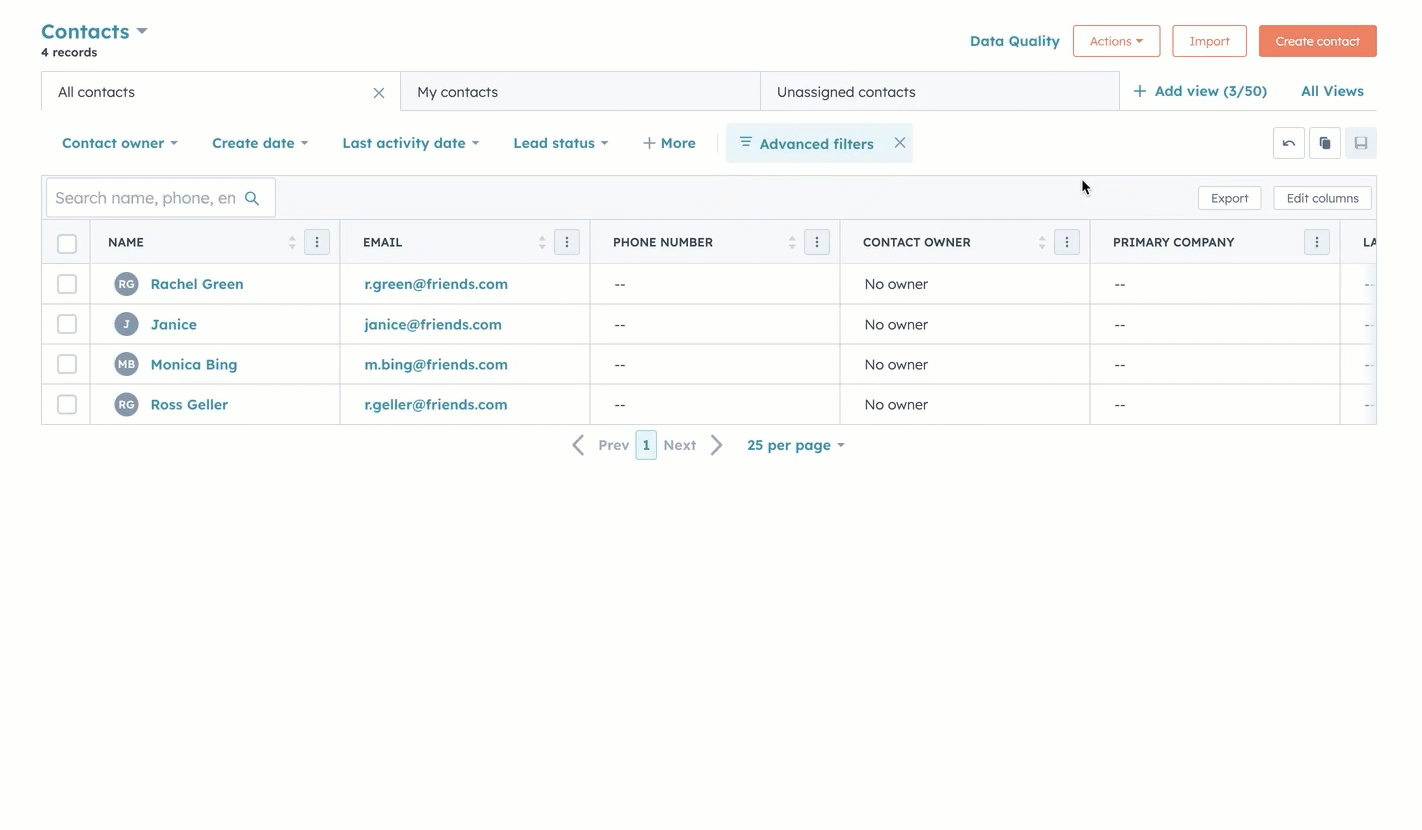
Task: Click email r.green@friends.com
Action: coord(436,284)
